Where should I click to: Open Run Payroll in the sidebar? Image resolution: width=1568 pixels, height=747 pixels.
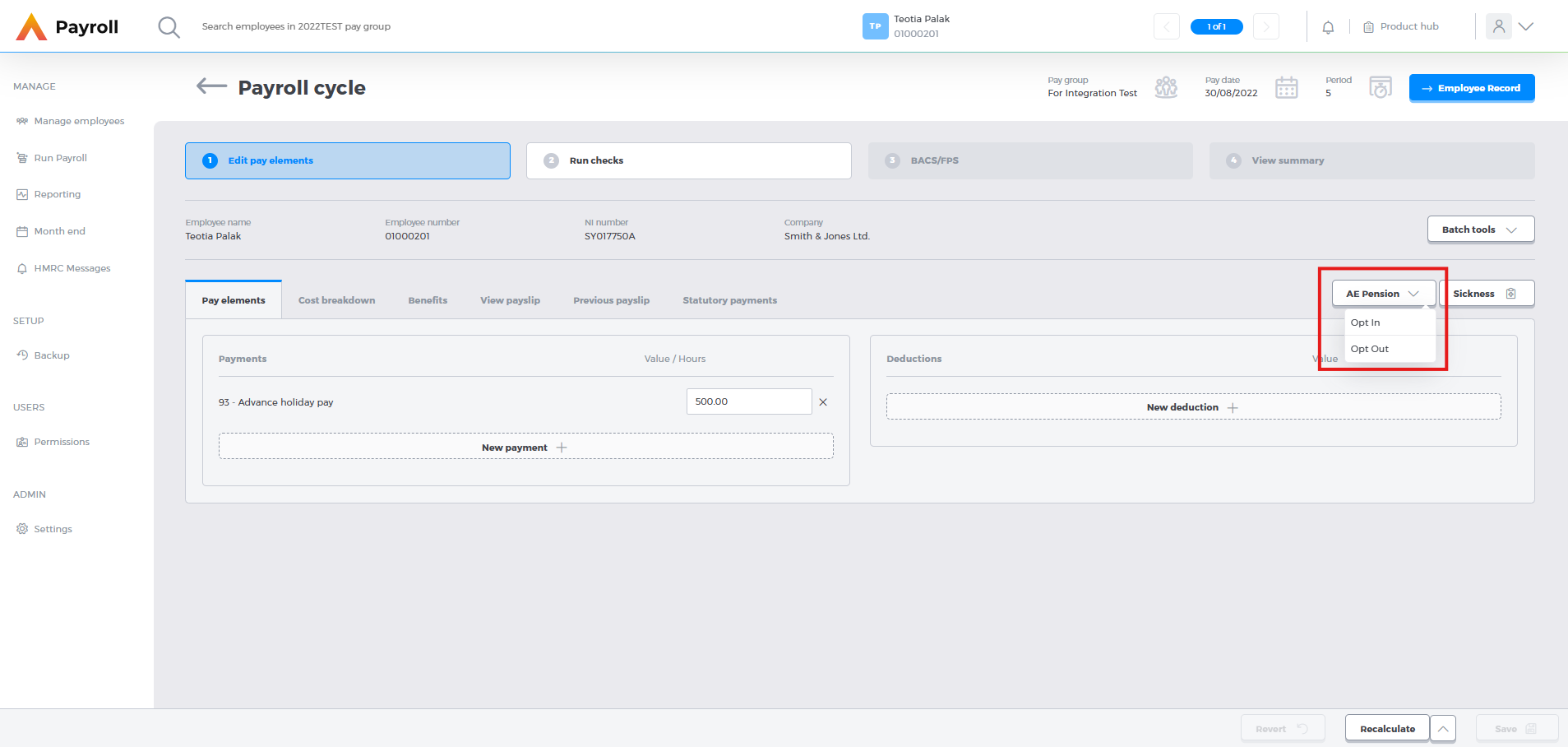coord(60,158)
